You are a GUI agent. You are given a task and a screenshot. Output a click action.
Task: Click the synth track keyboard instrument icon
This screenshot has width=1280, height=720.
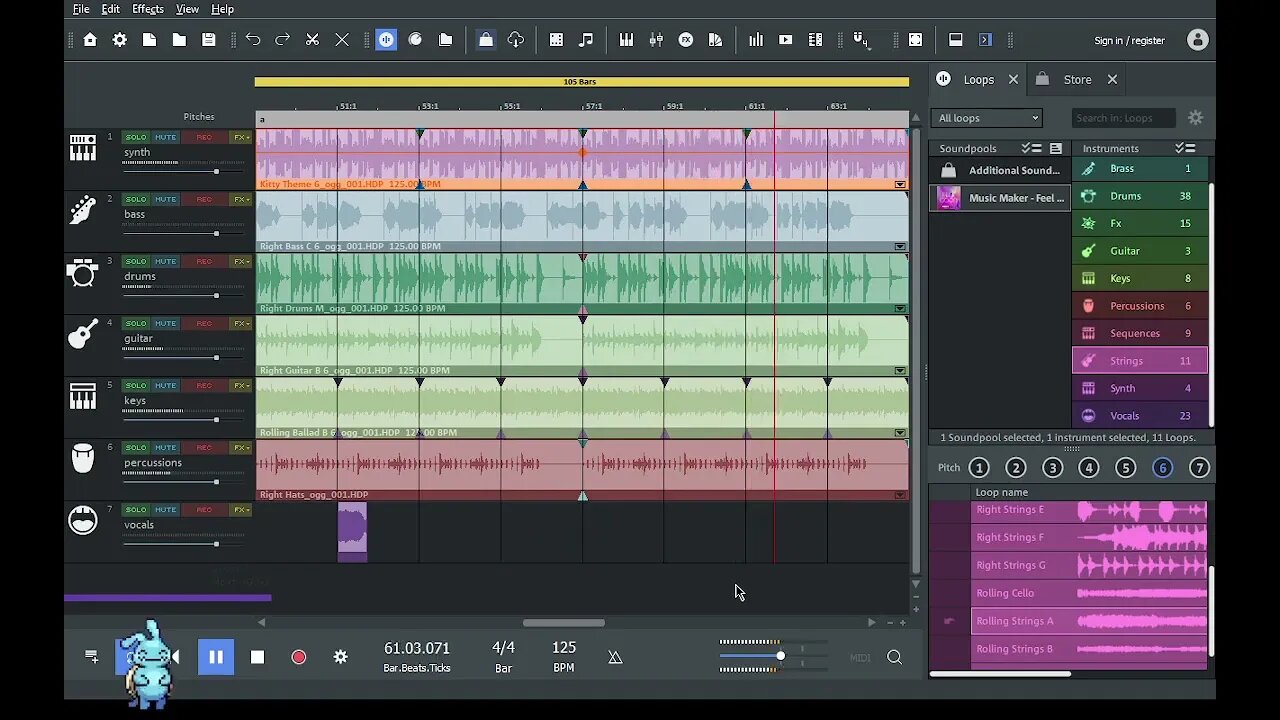click(x=83, y=148)
